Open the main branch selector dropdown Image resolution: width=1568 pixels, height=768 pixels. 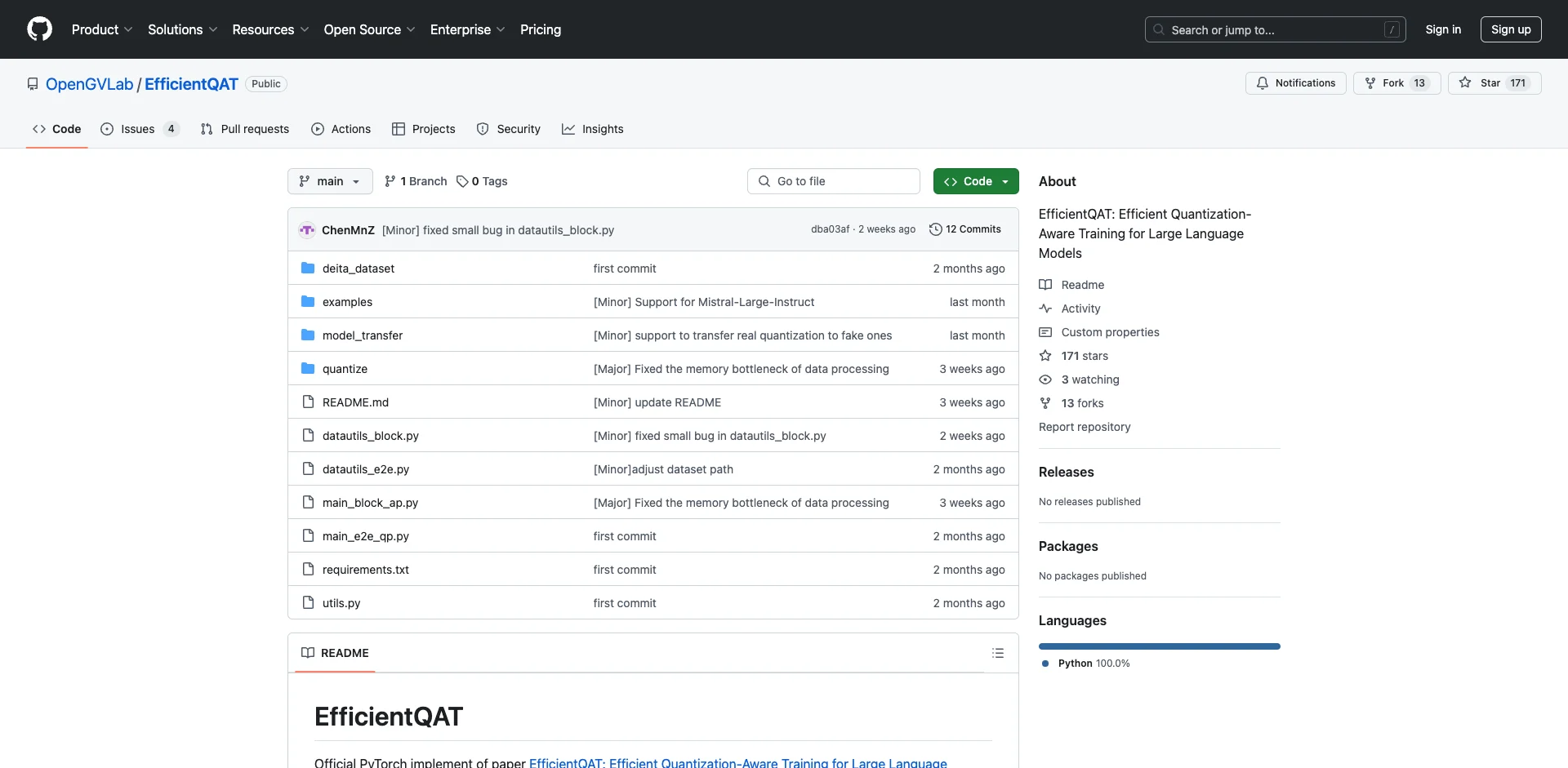point(330,181)
